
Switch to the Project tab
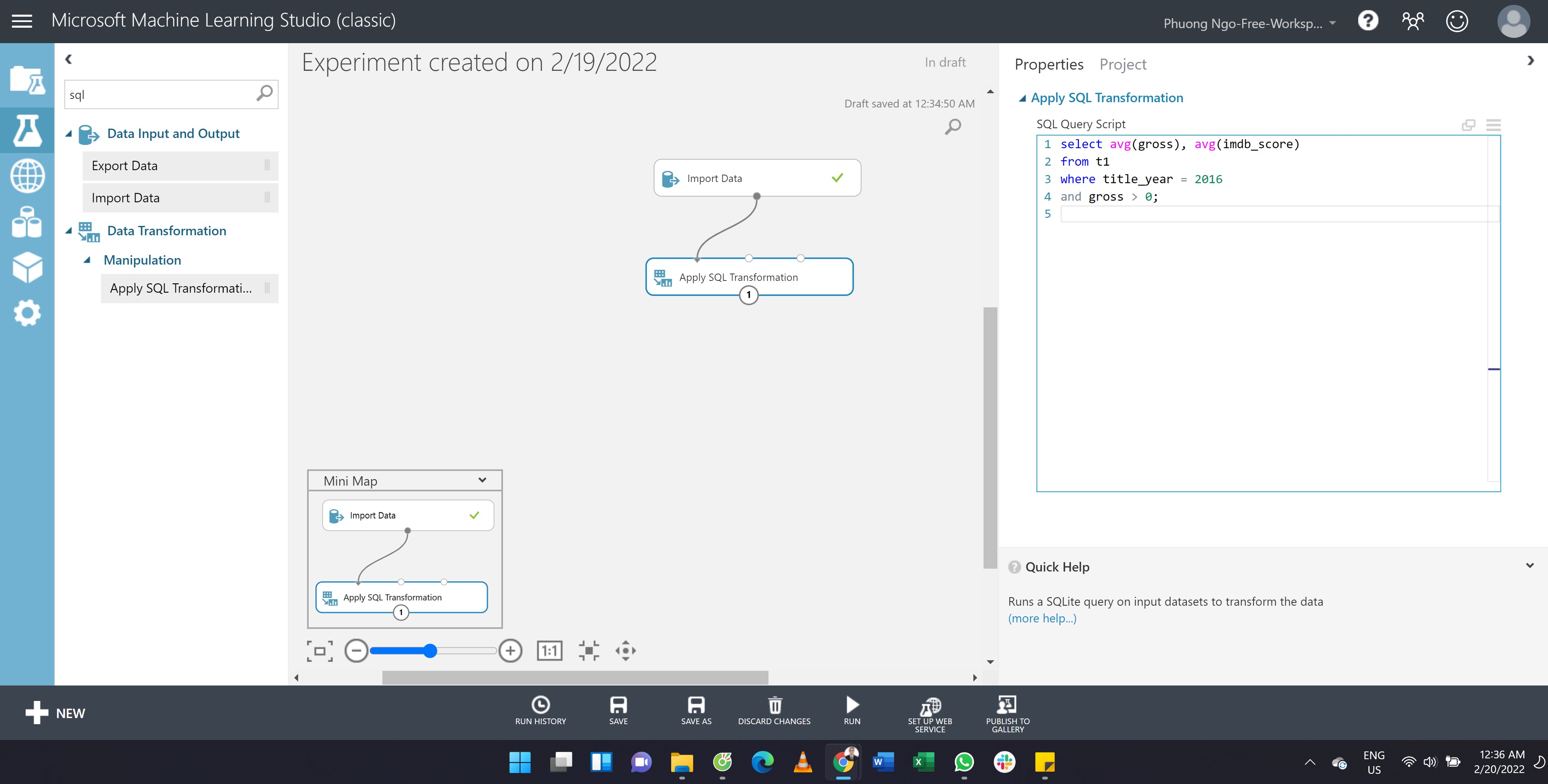point(1122,64)
